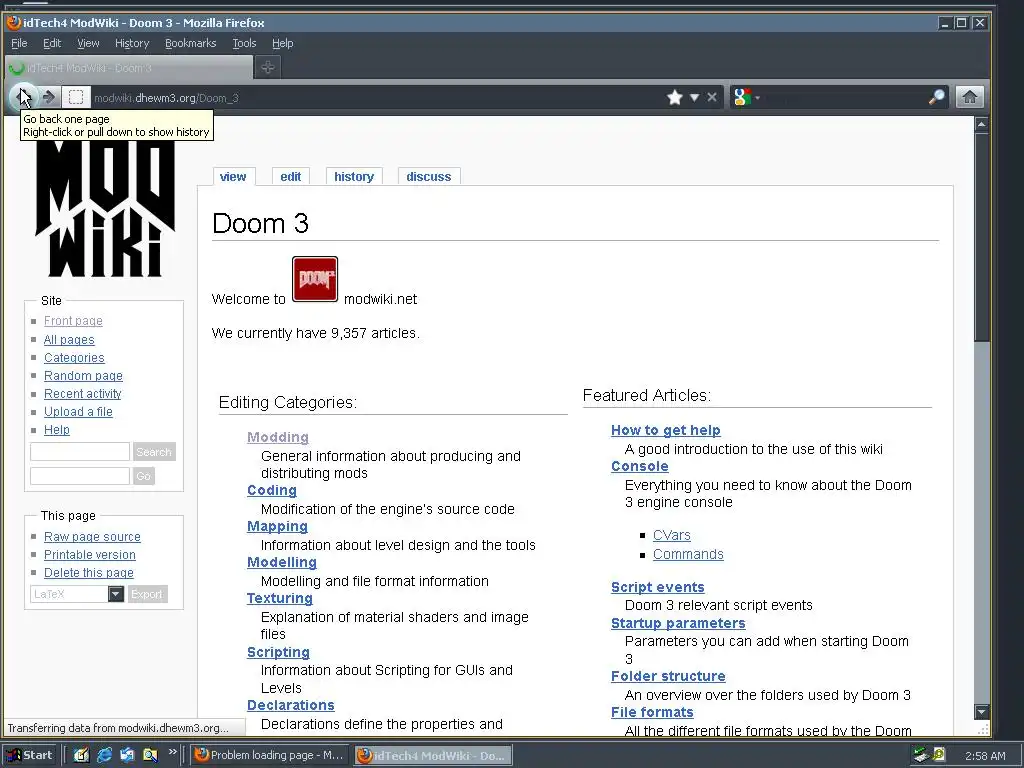Switch to Problem loading page taskbar window
The width and height of the screenshot is (1024, 768).
click(270, 755)
